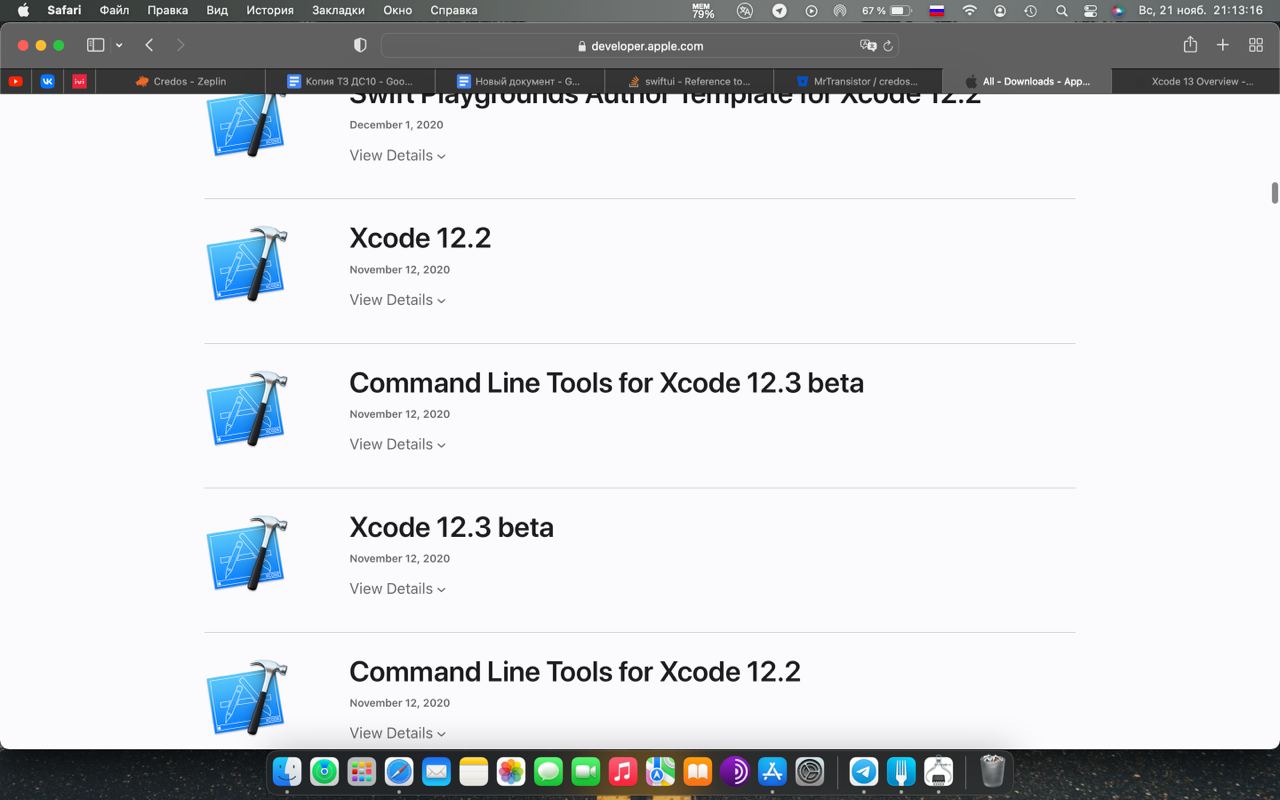Expand View Details under Xcode 12.2
The image size is (1280, 800).
pos(397,300)
